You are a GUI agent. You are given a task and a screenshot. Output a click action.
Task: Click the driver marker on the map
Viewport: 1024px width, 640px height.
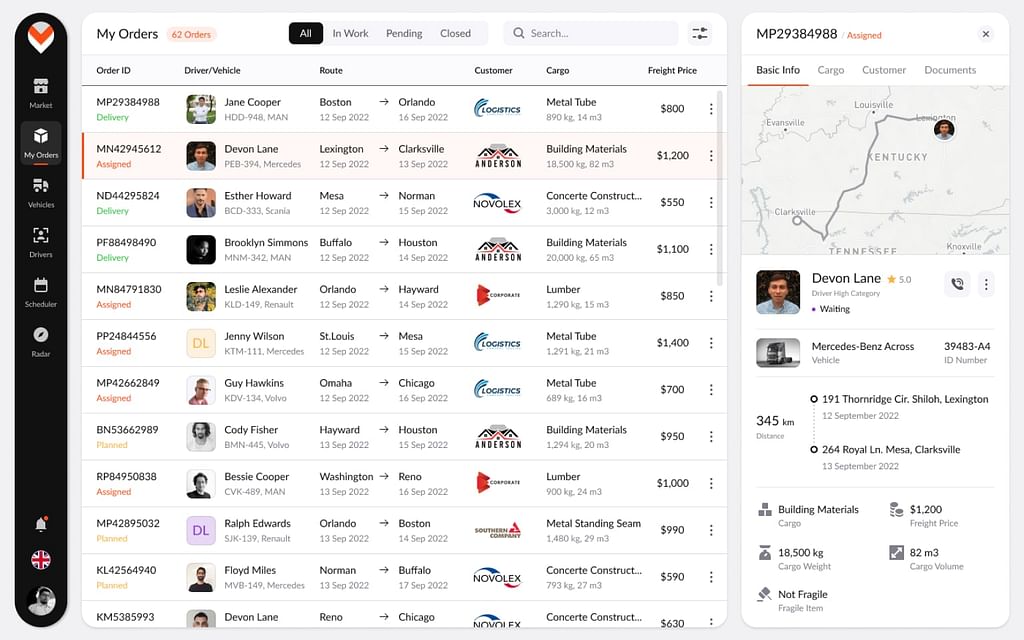(x=944, y=129)
